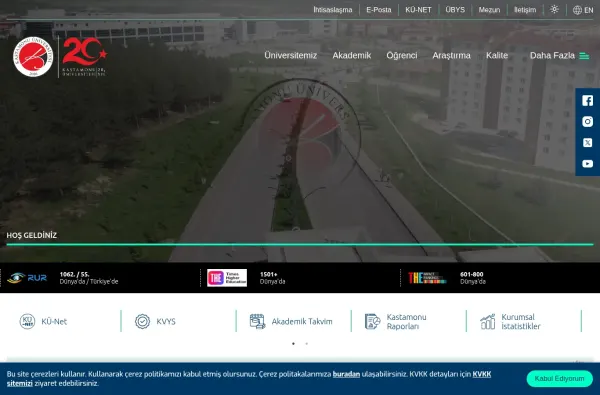600x395 pixels.
Task: Open the X (Twitter) social icon
Action: coord(587,143)
